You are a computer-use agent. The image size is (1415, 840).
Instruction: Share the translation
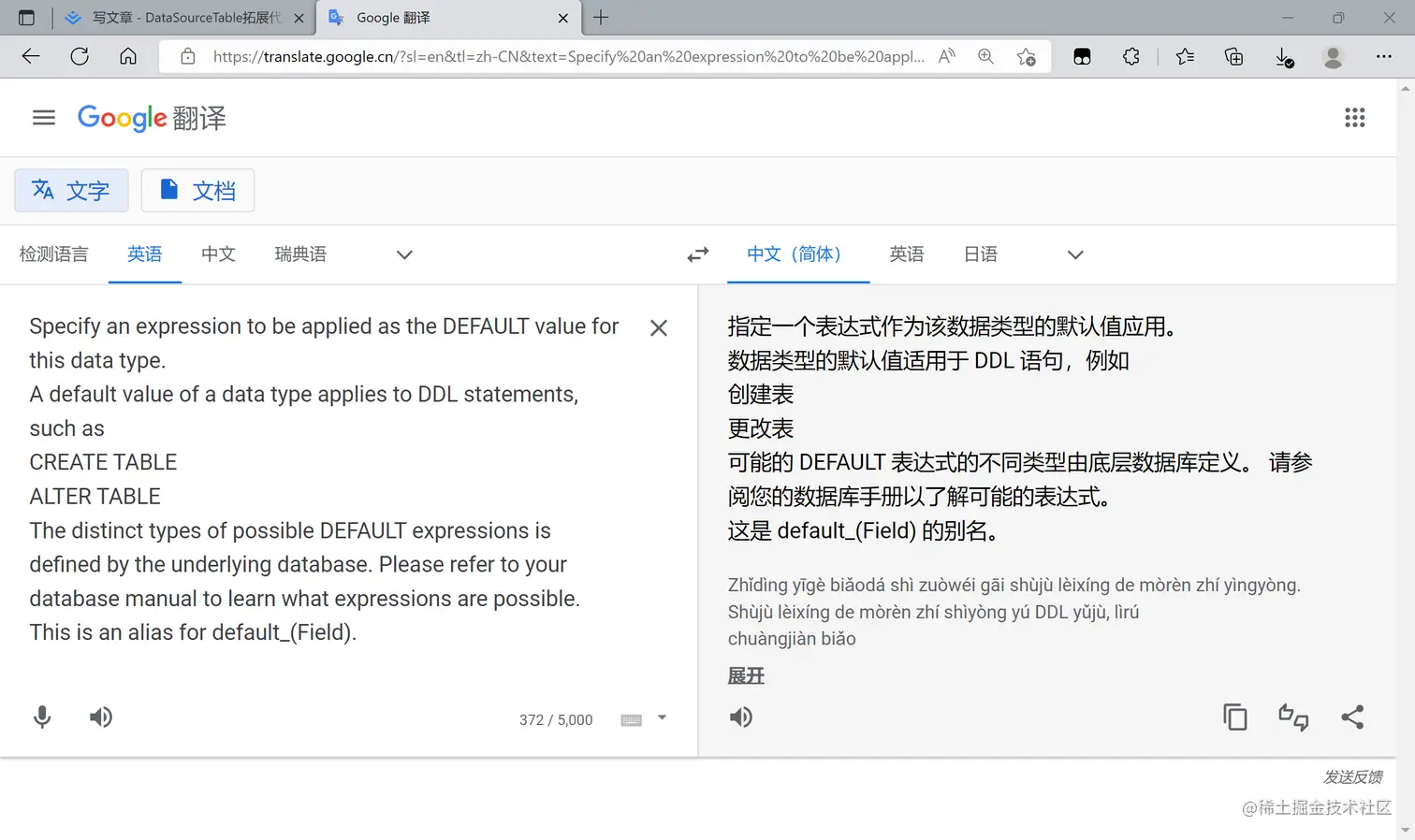[x=1352, y=717]
